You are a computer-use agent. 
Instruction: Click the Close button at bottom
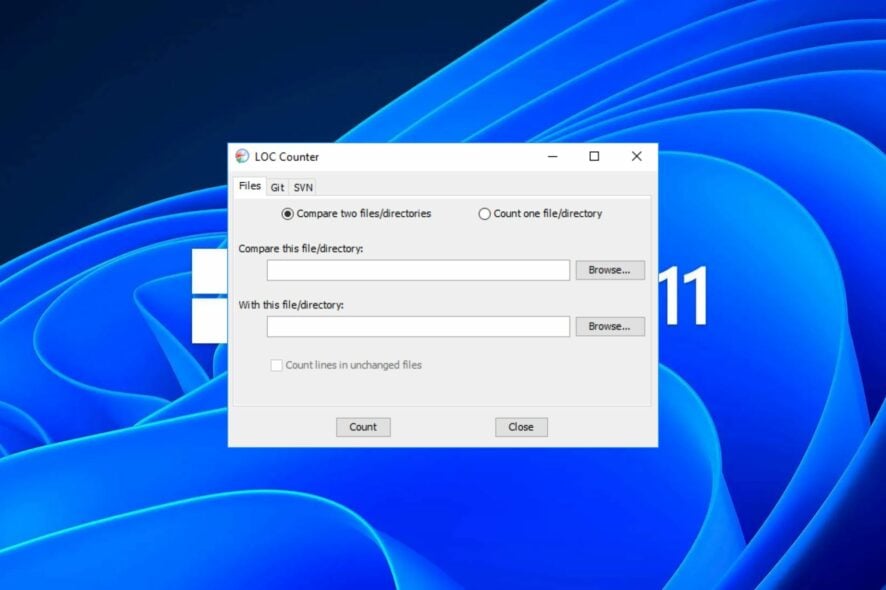[521, 427]
